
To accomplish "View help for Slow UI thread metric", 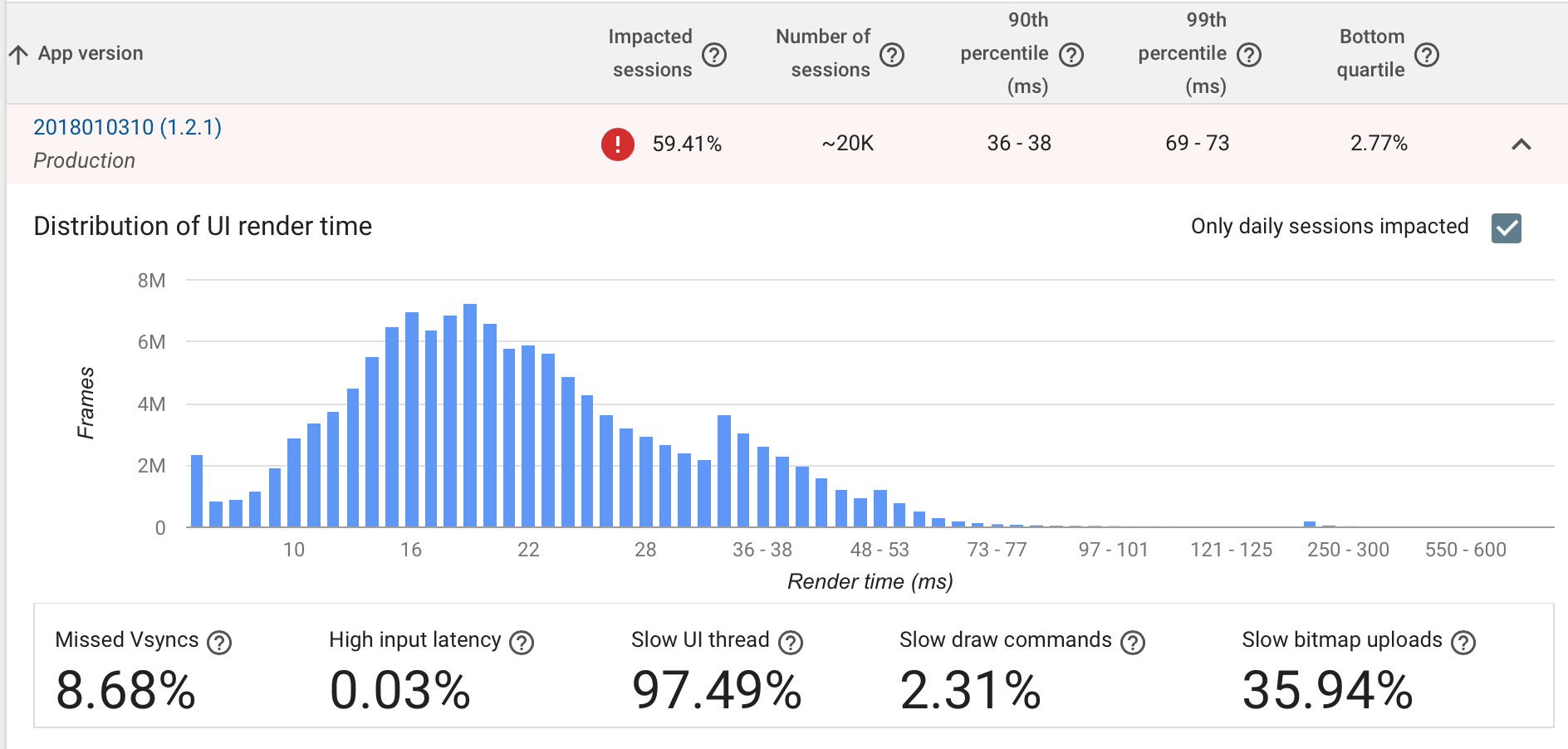I will tap(789, 640).
